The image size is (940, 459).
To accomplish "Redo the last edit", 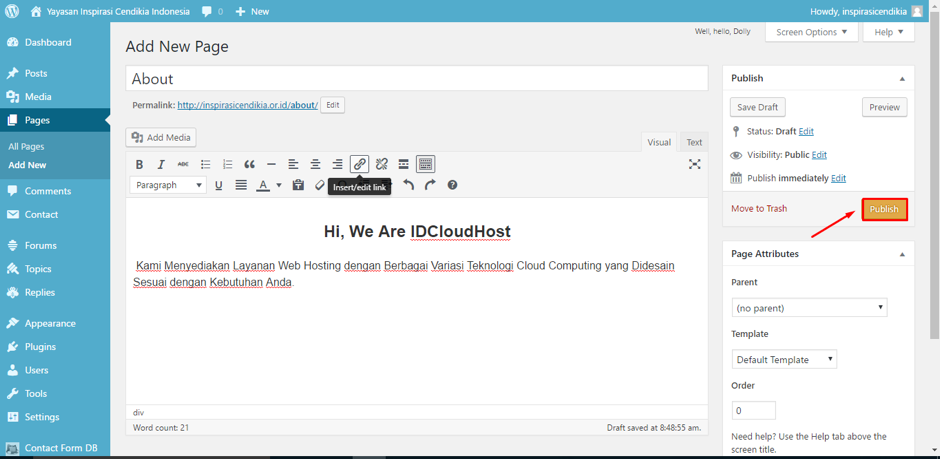I will tap(430, 185).
